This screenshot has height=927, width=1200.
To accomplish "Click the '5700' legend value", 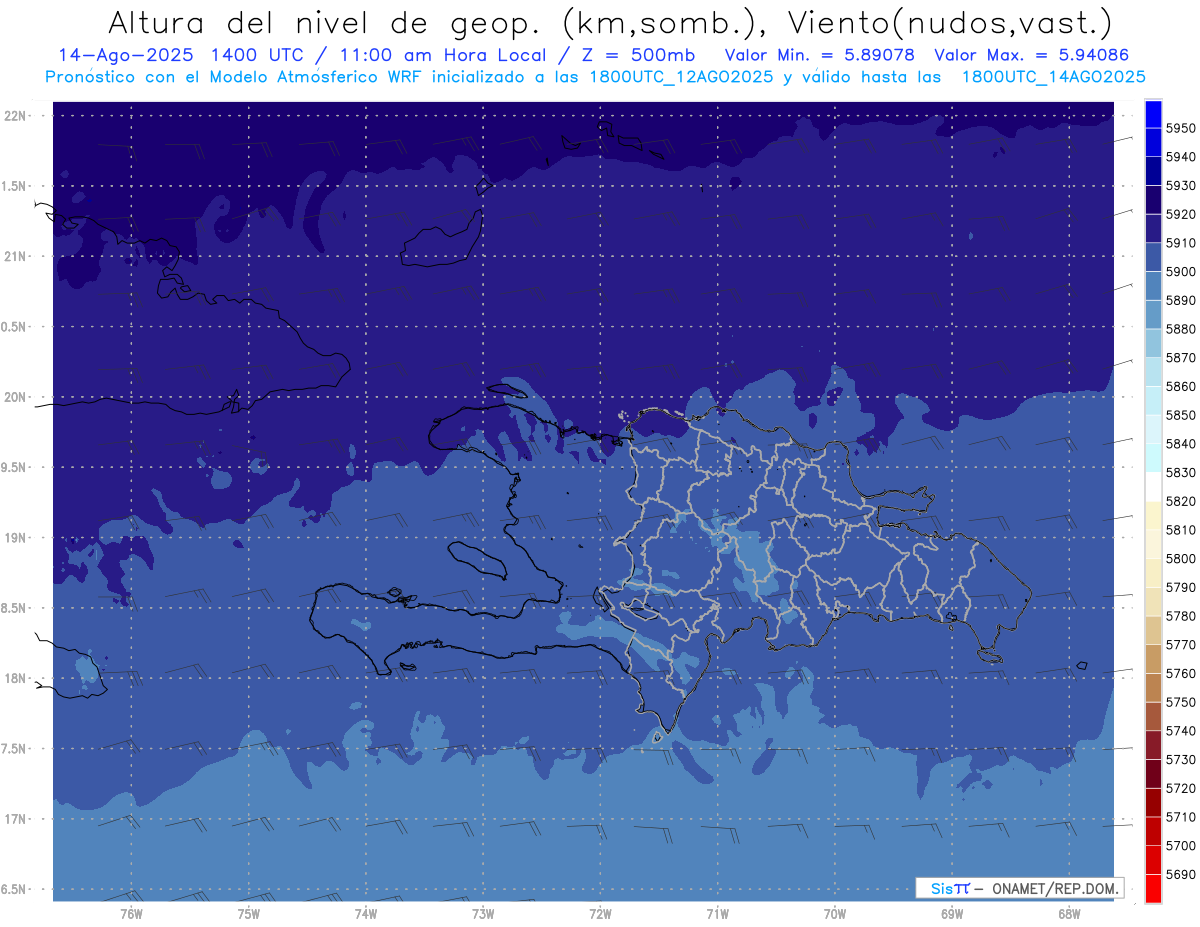I will (1181, 846).
